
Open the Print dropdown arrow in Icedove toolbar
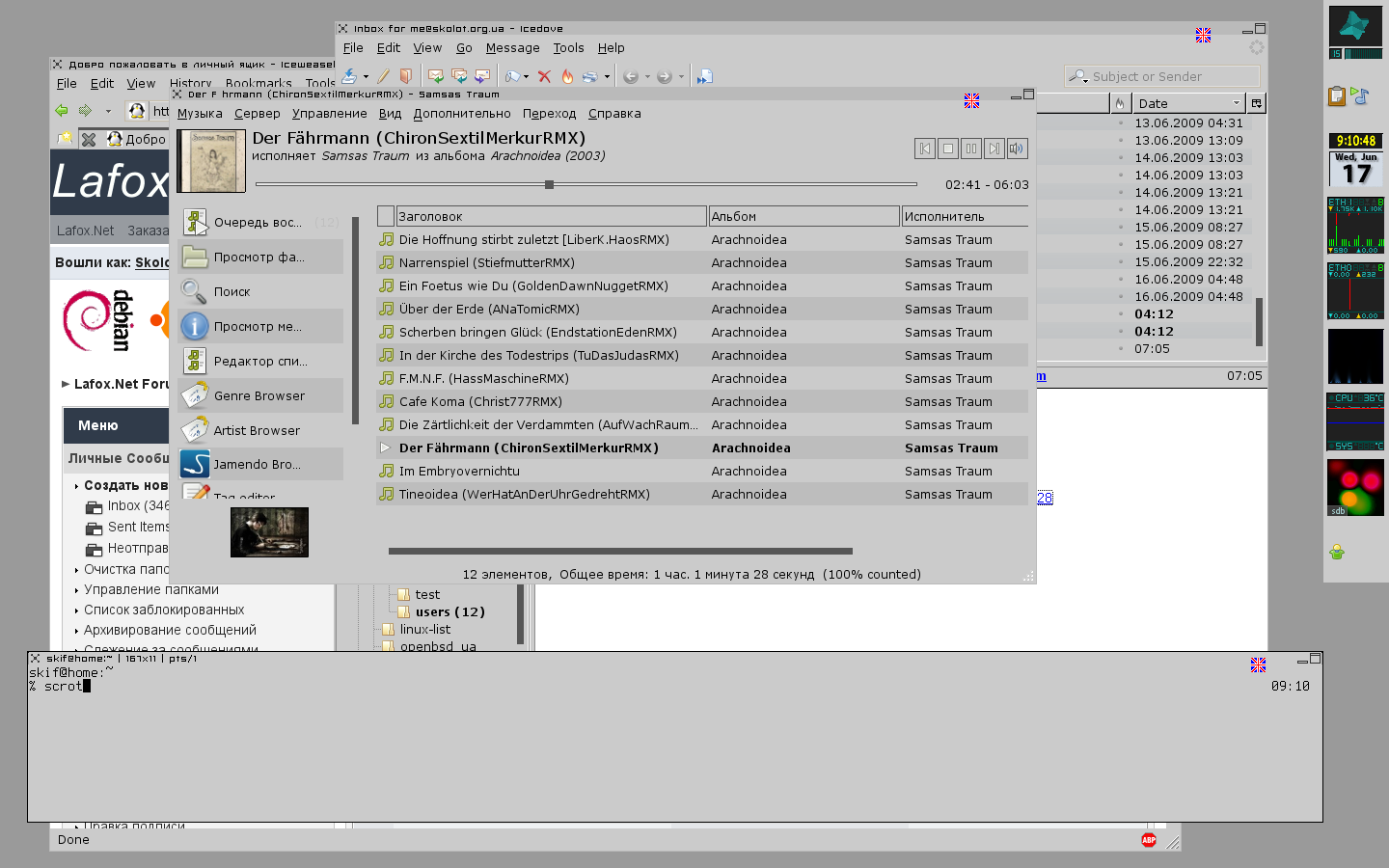(607, 76)
